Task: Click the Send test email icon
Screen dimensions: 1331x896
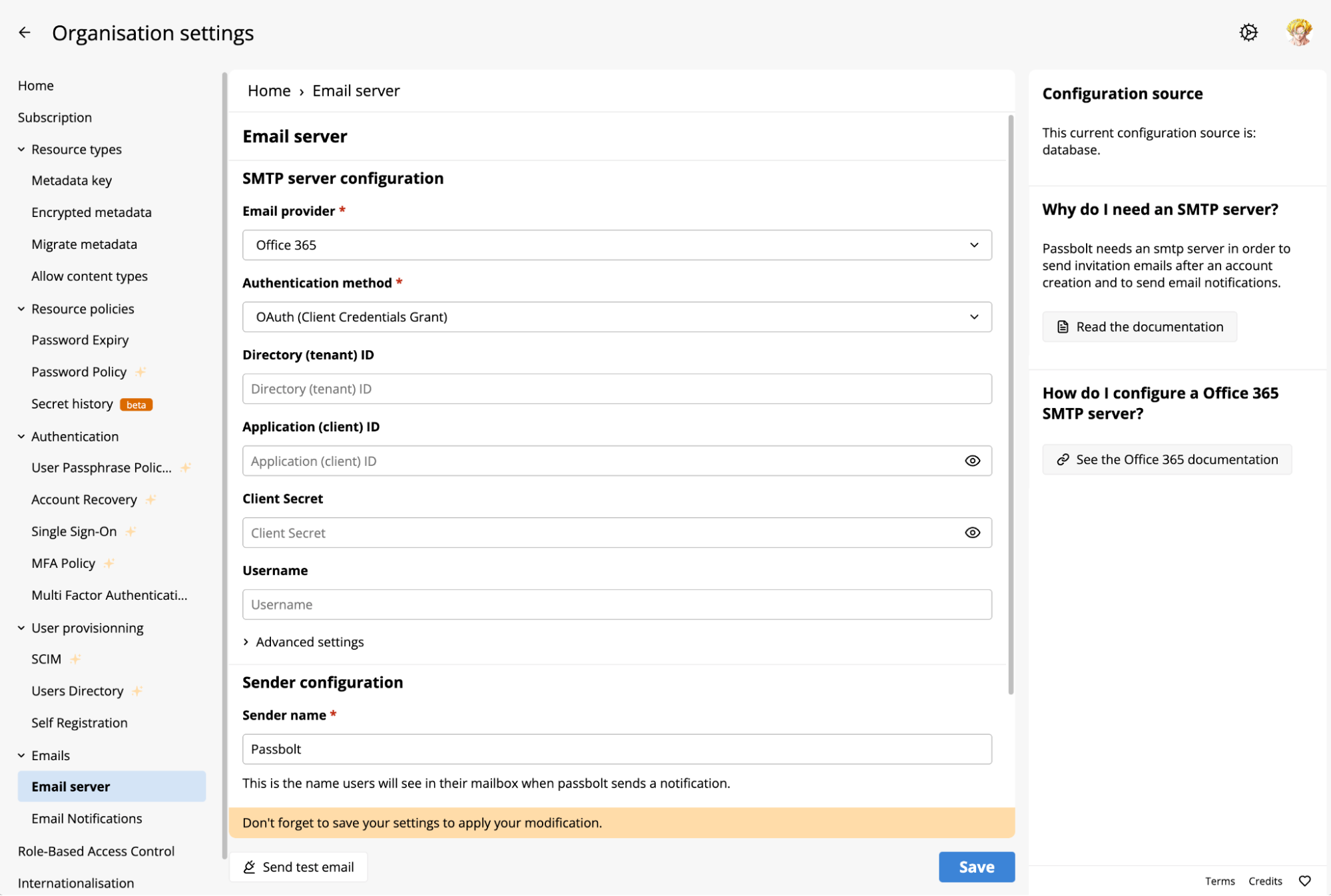Action: tap(250, 867)
